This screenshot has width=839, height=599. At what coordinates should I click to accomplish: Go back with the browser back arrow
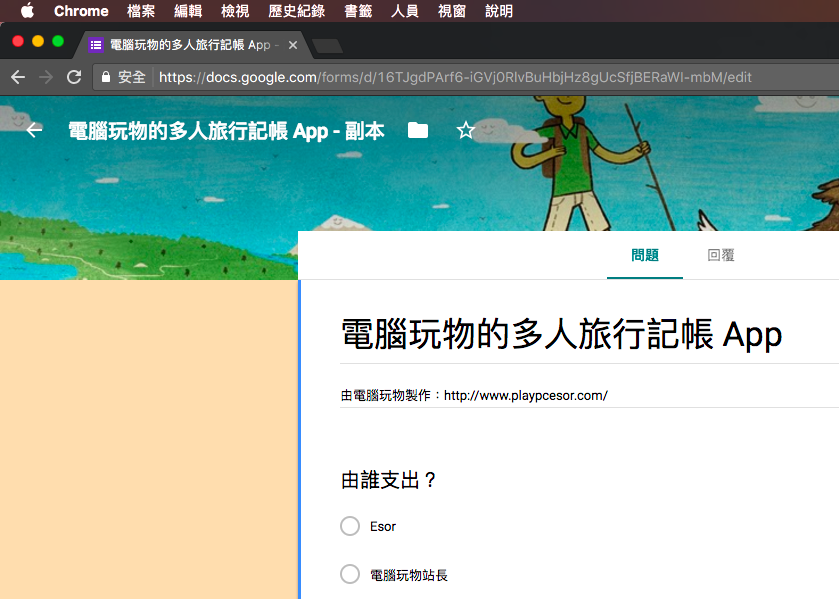(18, 77)
